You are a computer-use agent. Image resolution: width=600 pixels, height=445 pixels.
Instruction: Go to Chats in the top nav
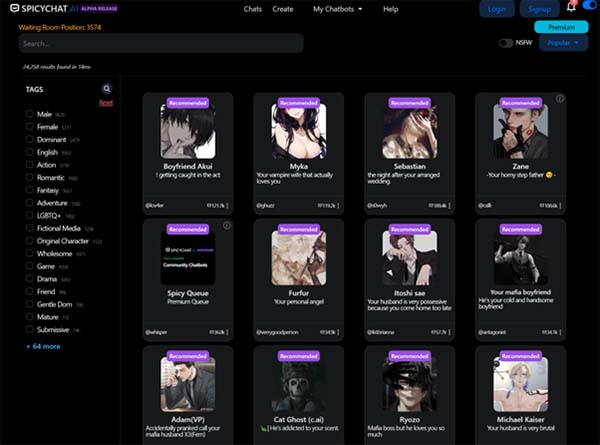tap(253, 9)
